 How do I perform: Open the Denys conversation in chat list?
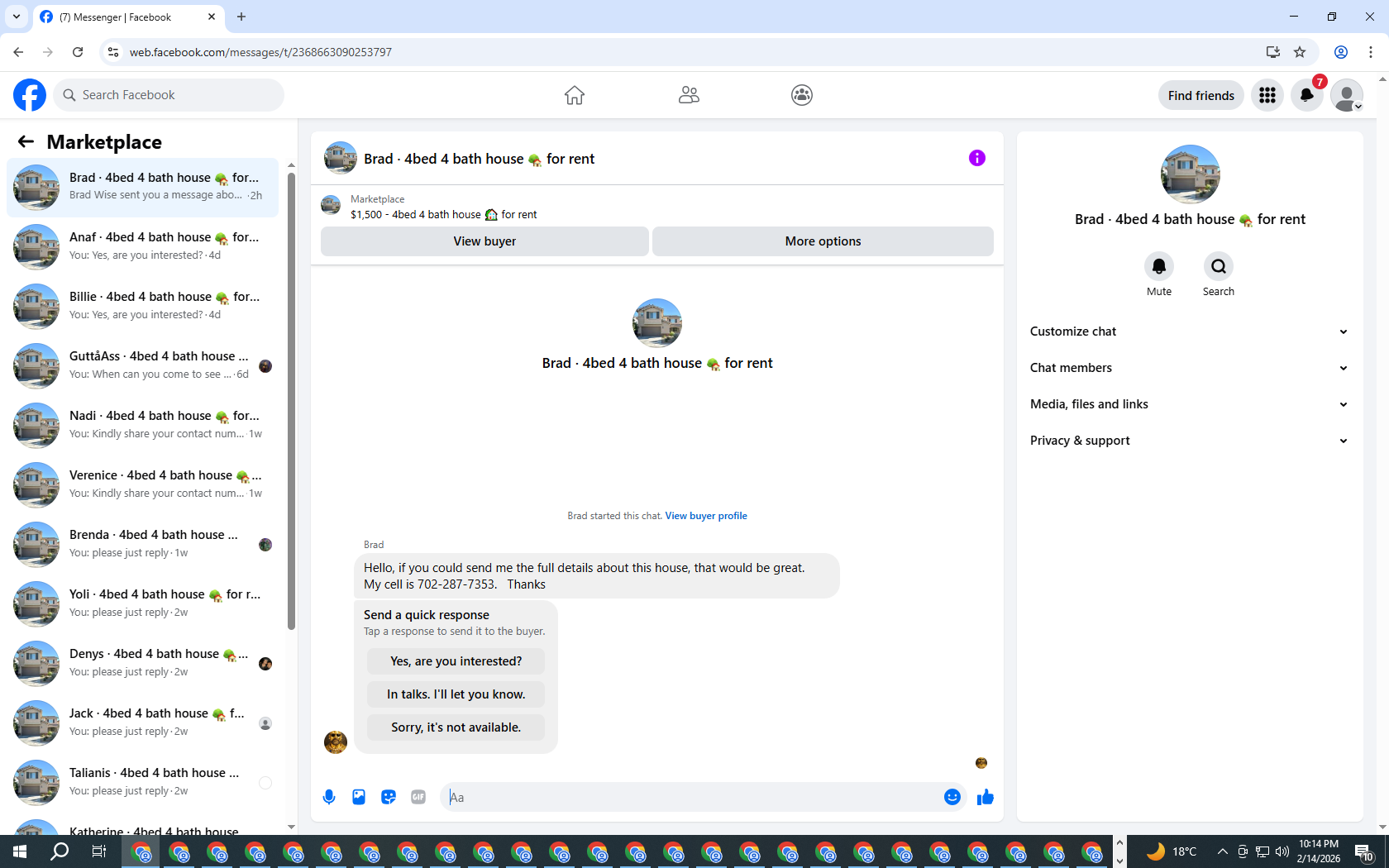(x=143, y=664)
